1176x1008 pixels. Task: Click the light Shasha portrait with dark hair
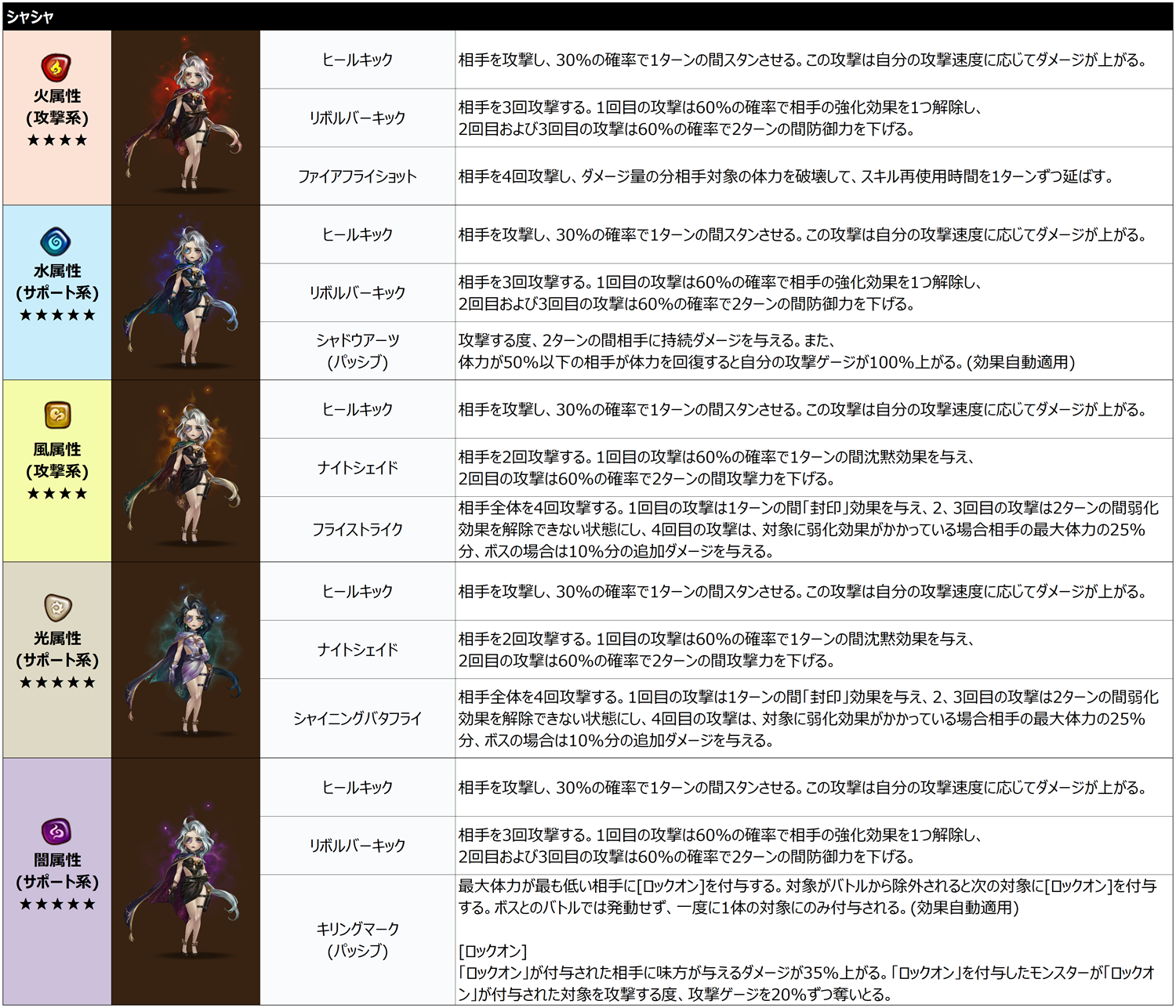(x=185, y=660)
